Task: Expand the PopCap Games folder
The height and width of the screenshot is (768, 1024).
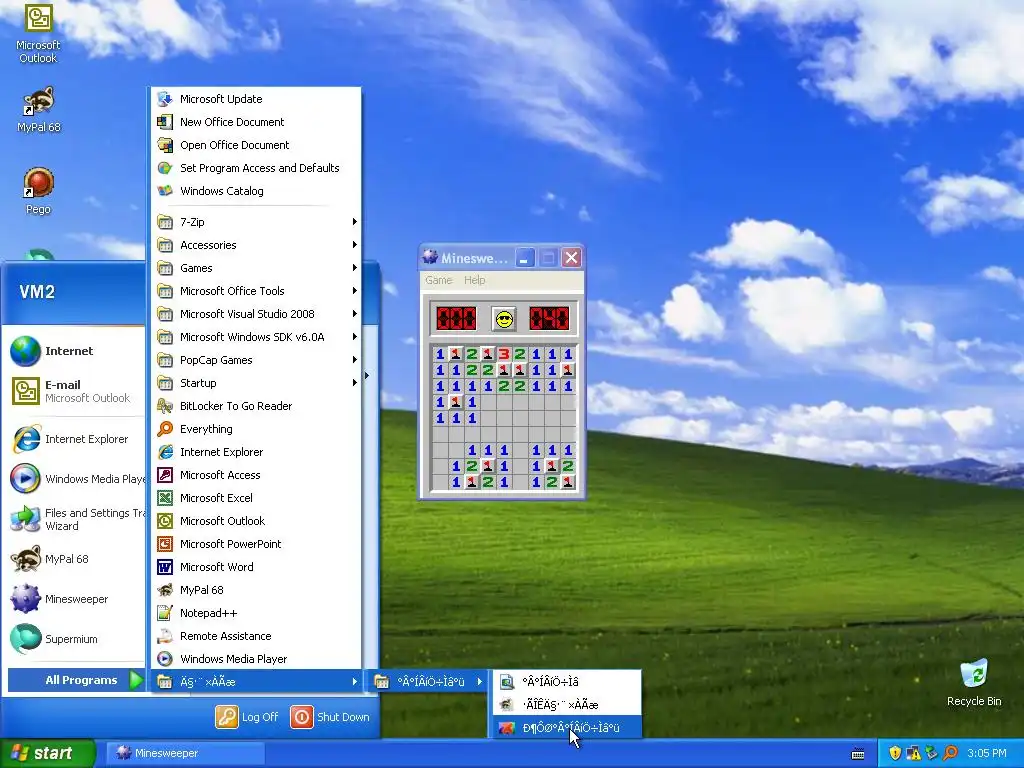Action: click(256, 360)
